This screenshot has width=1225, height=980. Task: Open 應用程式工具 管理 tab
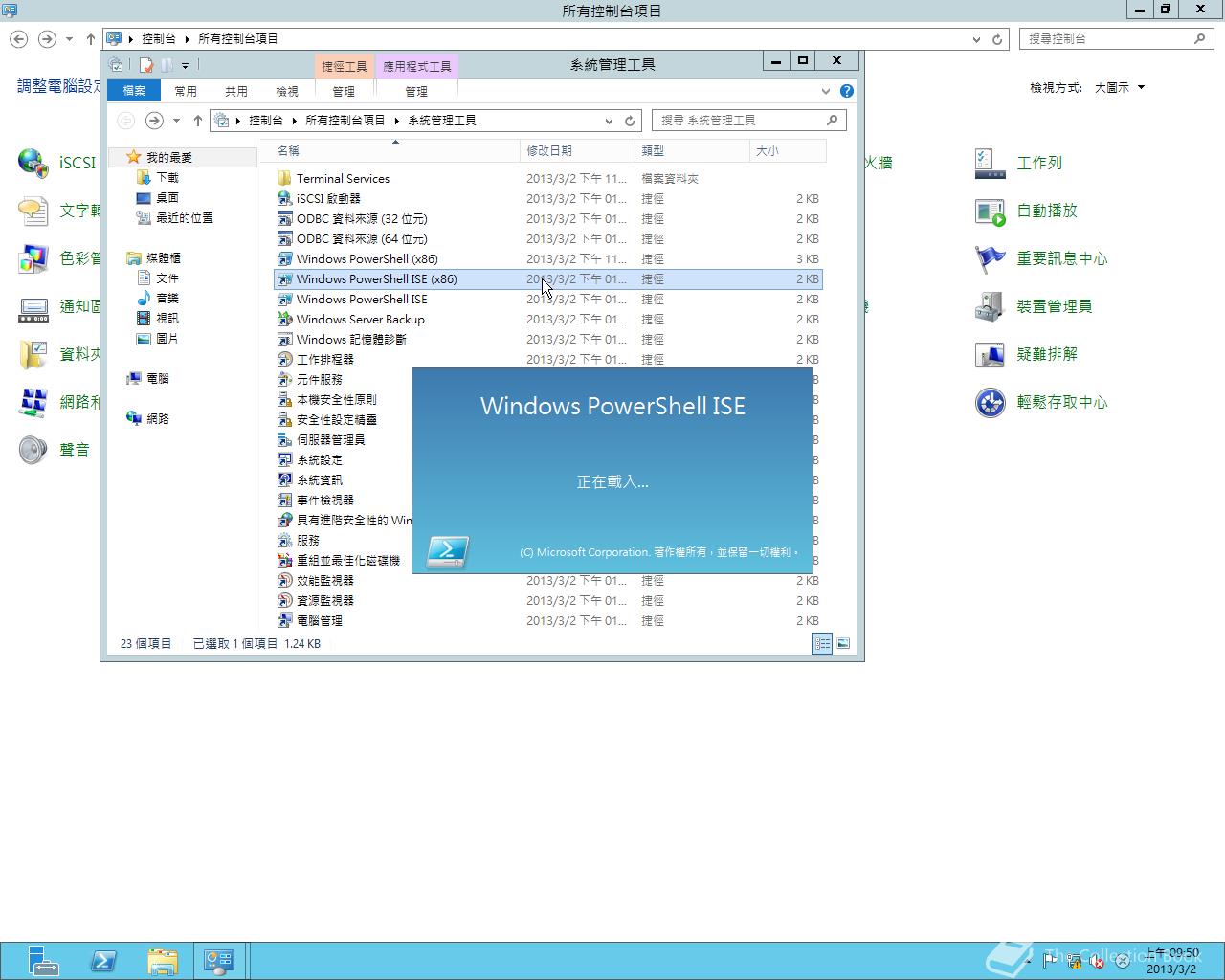click(416, 91)
